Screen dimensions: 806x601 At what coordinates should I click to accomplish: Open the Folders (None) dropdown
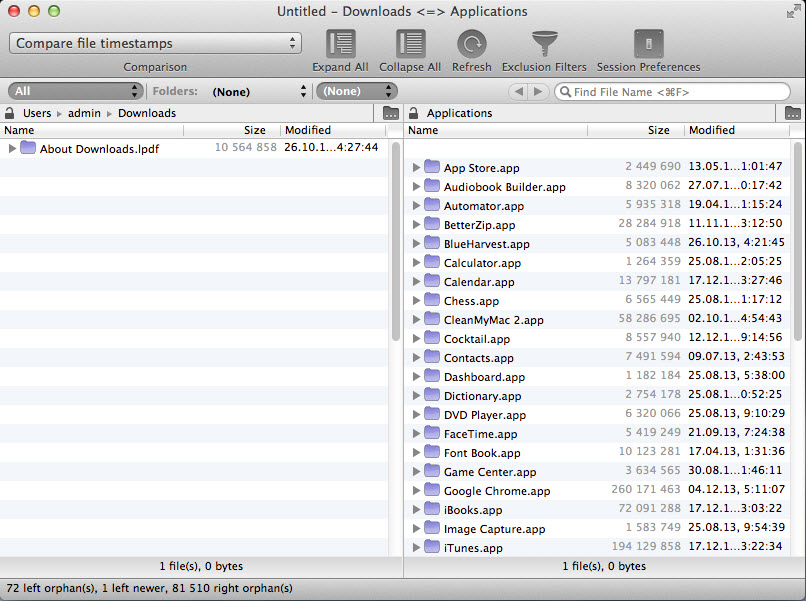click(x=259, y=91)
